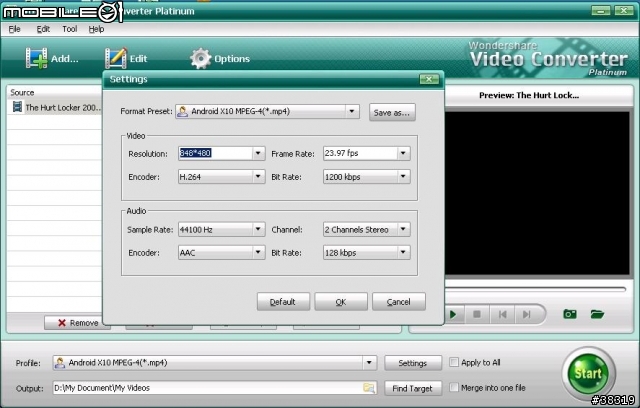Click the Settings button beside Profile
Viewport: 640px width, 408px height.
(x=413, y=363)
